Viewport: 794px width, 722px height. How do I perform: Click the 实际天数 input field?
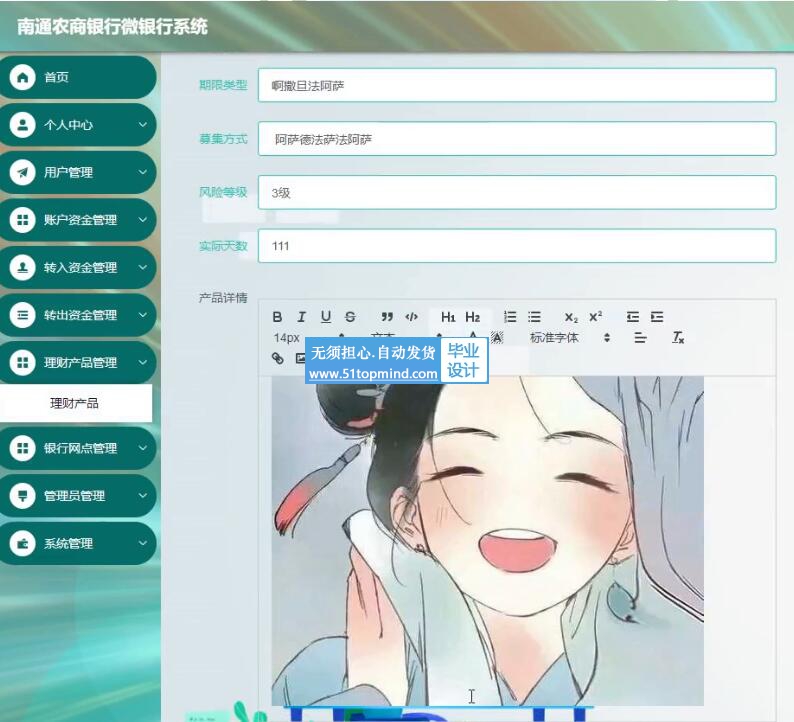point(517,246)
